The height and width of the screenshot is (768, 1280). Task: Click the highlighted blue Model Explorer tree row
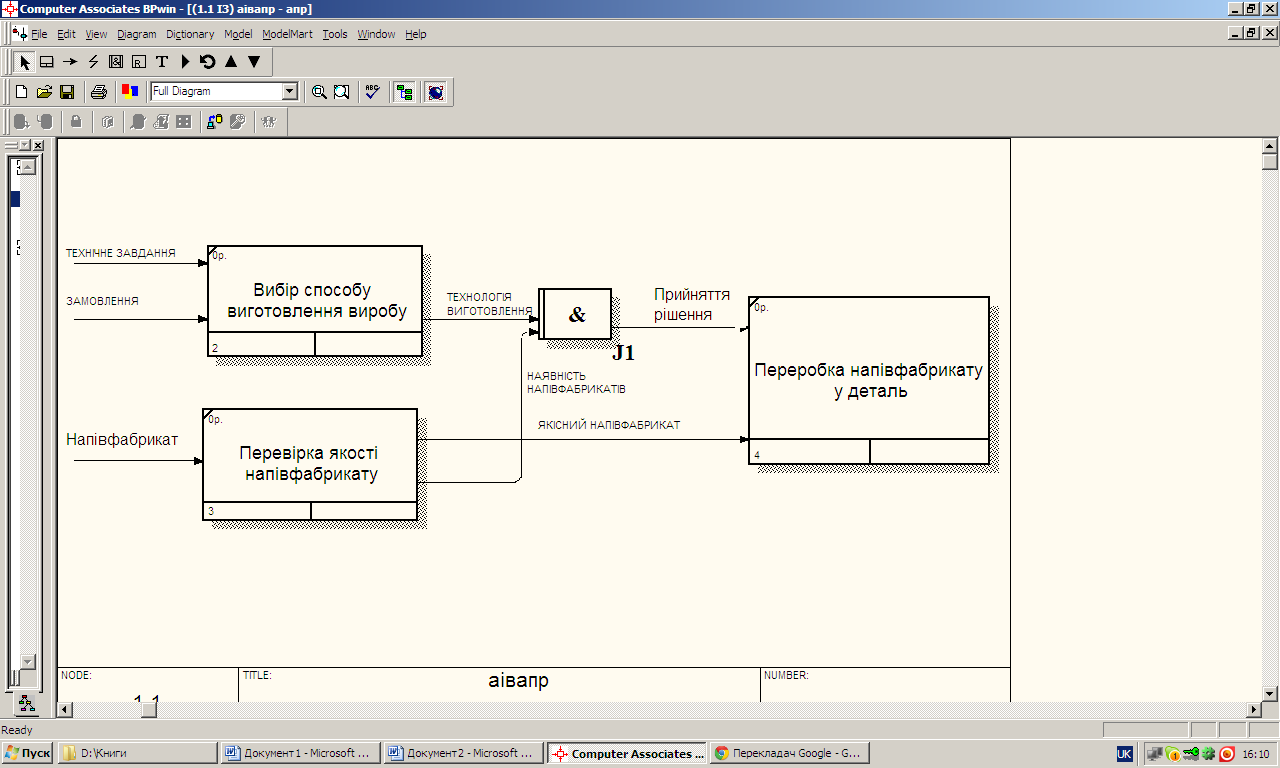tap(15, 199)
